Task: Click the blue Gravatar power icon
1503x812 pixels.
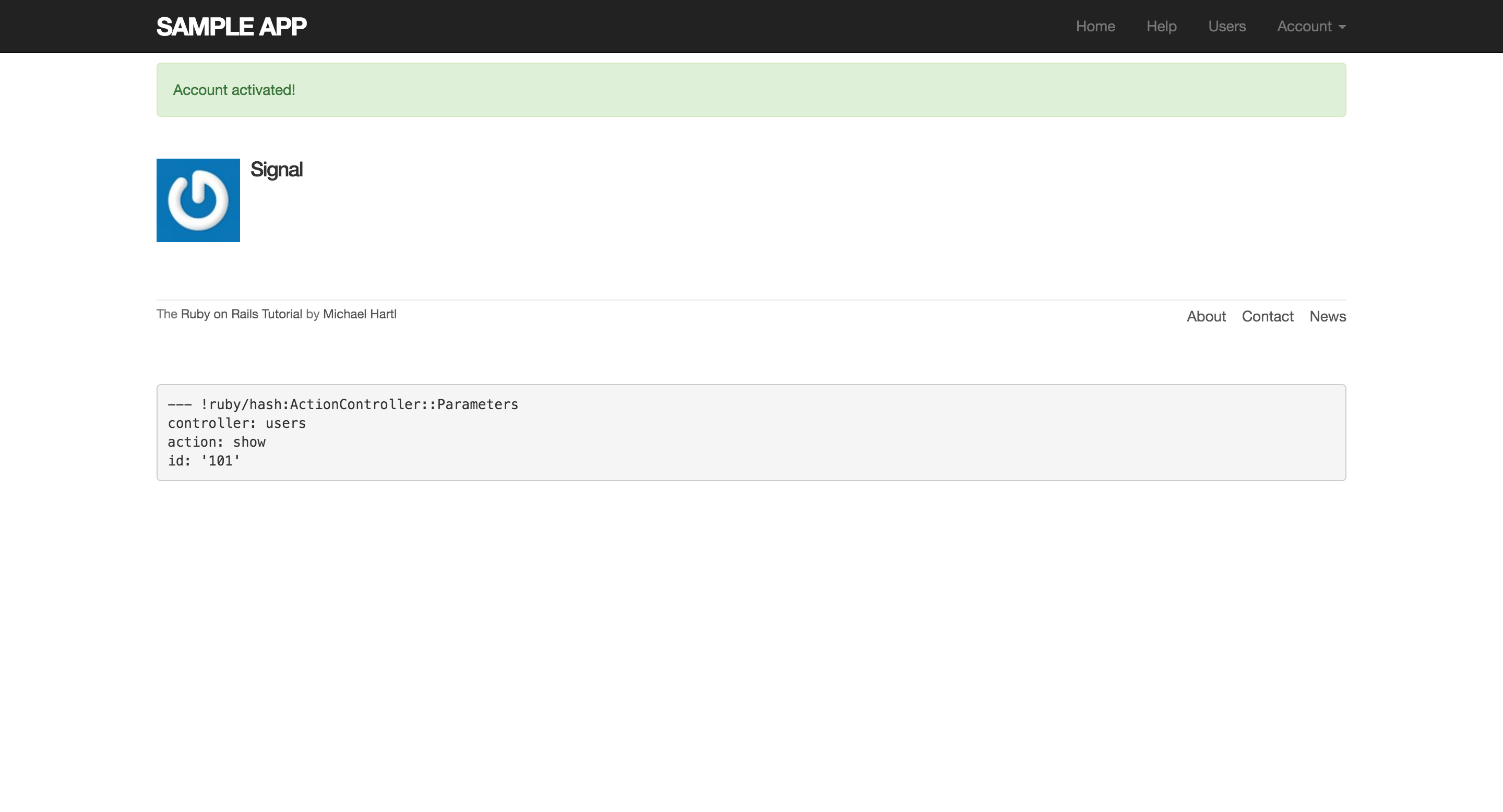Action: point(198,200)
